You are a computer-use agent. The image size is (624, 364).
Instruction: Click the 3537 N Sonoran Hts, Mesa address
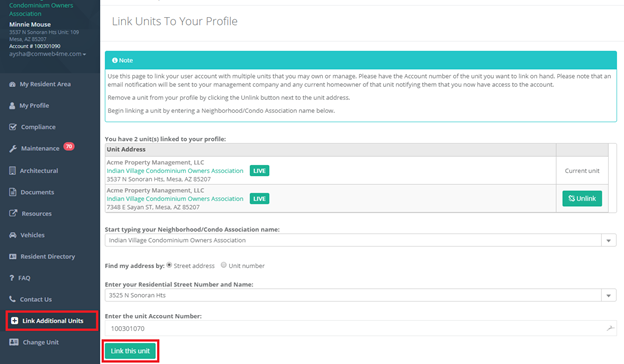pyautogui.click(x=158, y=179)
